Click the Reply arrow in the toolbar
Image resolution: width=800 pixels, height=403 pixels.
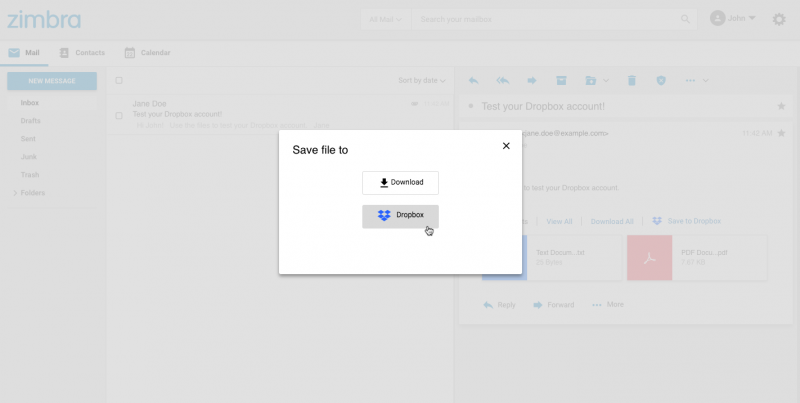point(473,81)
